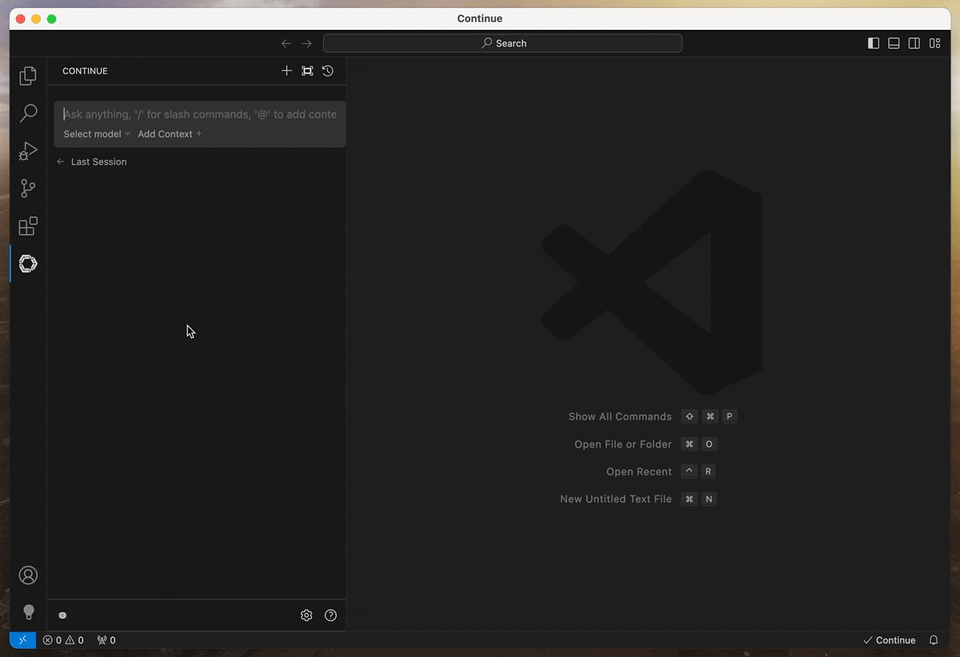This screenshot has height=657, width=960.
Task: Toggle Continue full screen mode icon
Action: (307, 71)
